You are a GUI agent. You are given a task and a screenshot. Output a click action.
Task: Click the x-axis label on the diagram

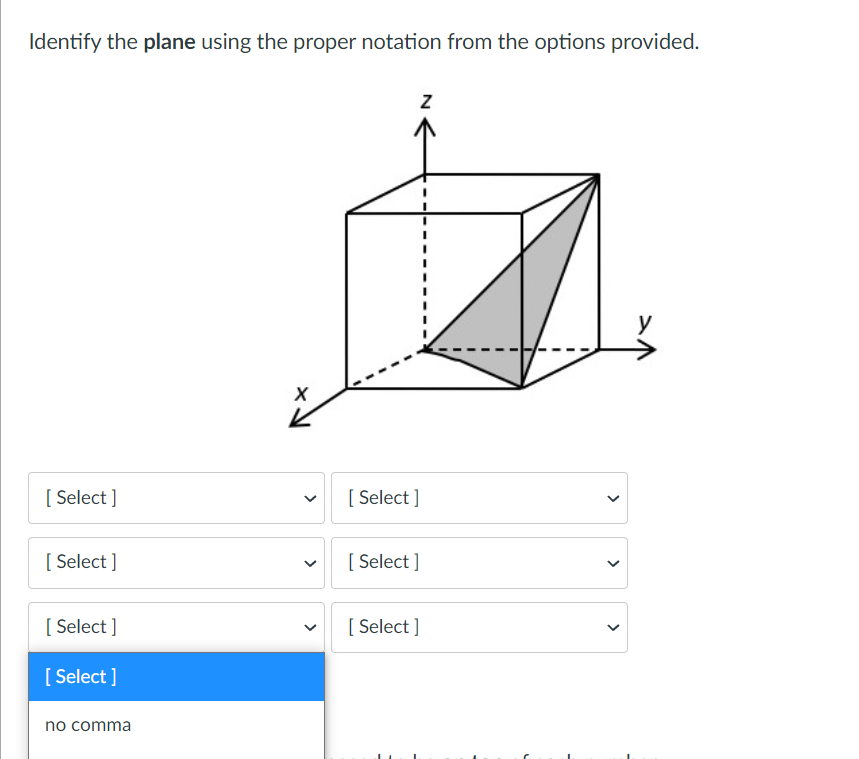tap(301, 393)
